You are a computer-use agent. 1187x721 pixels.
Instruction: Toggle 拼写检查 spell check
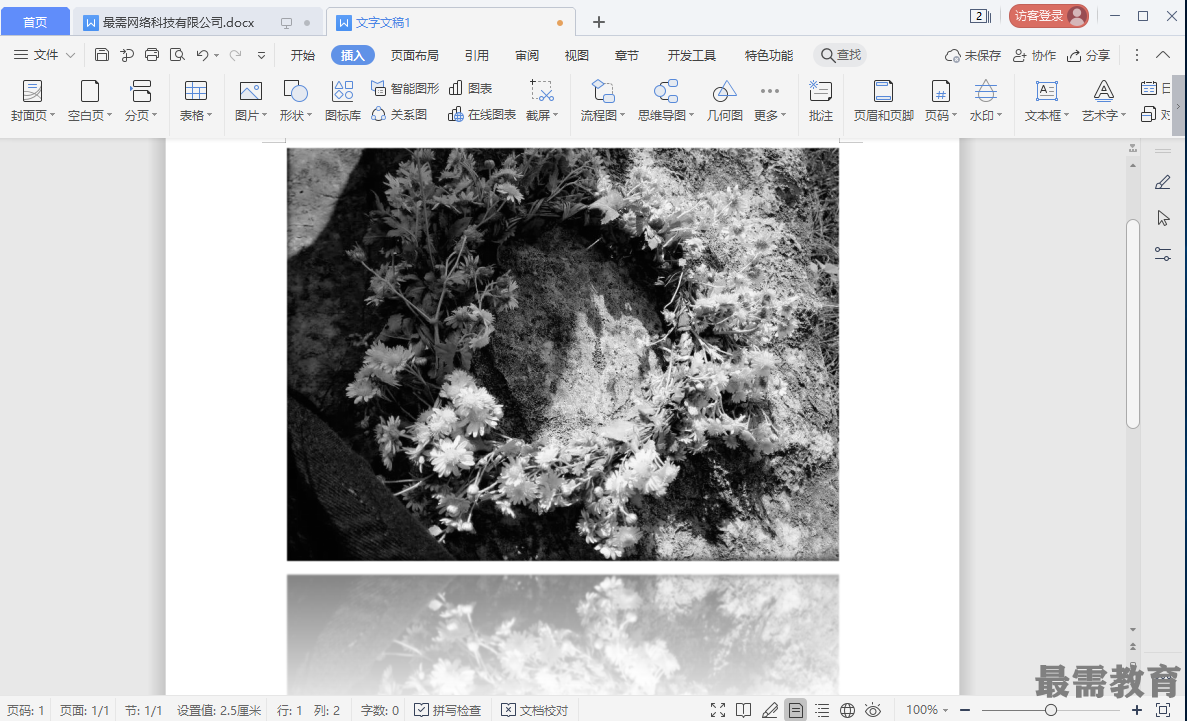click(447, 710)
